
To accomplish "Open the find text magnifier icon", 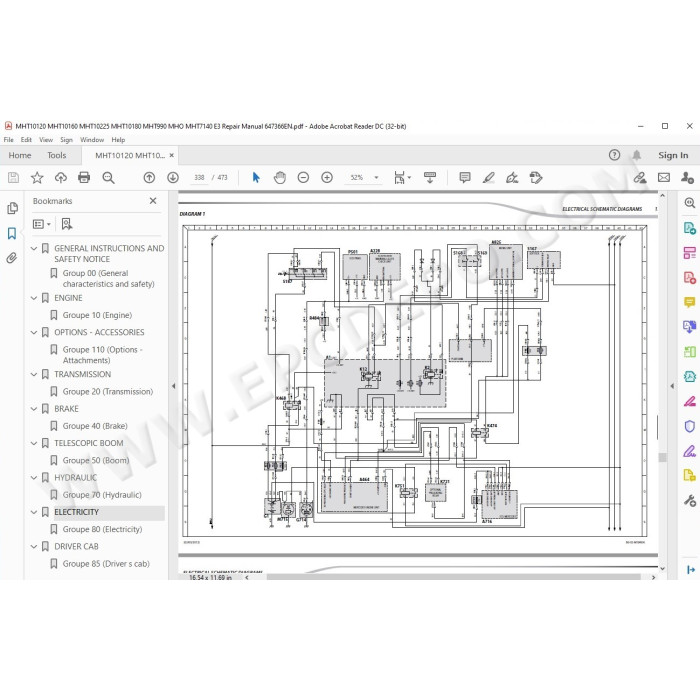I will point(108,178).
